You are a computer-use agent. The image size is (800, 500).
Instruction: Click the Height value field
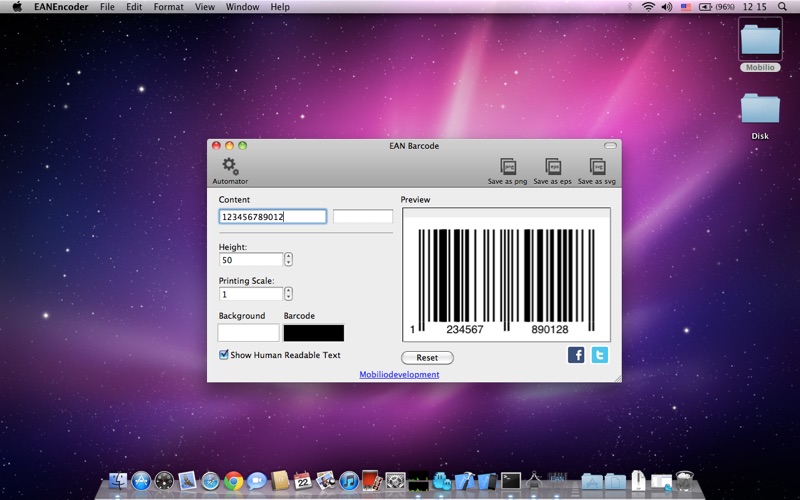click(250, 259)
